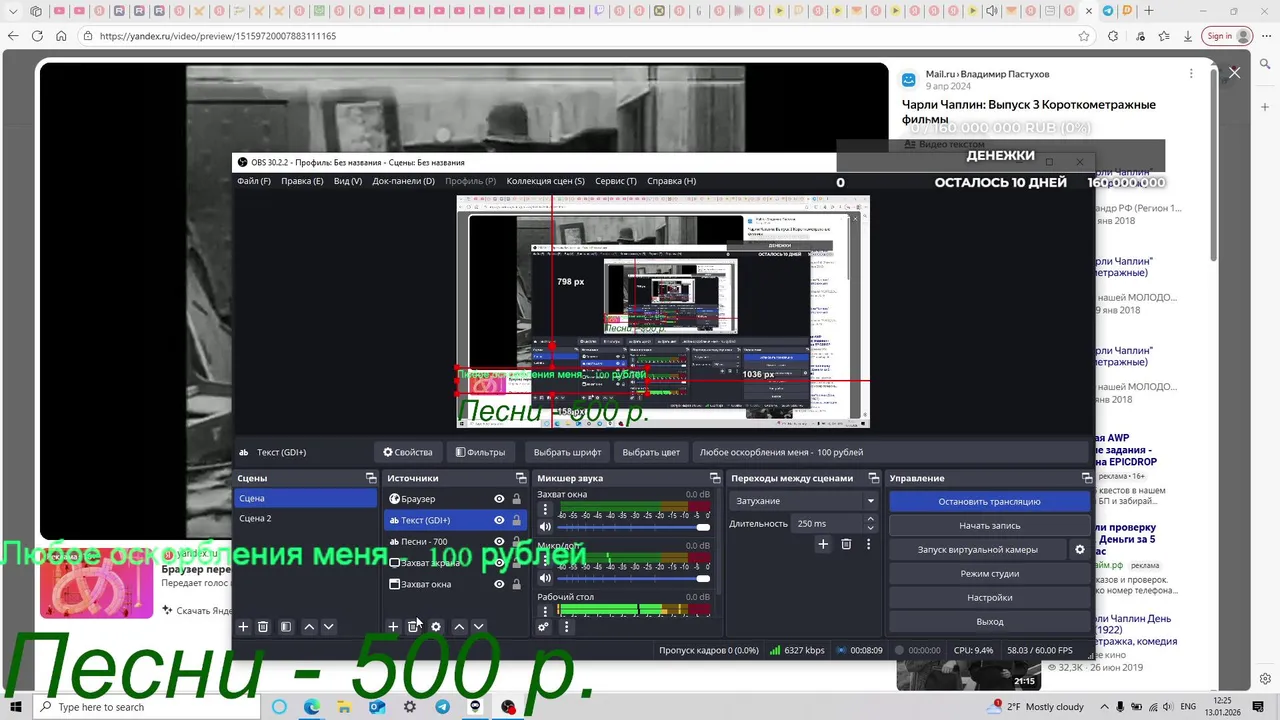Add a new source in Источники panel

393,627
